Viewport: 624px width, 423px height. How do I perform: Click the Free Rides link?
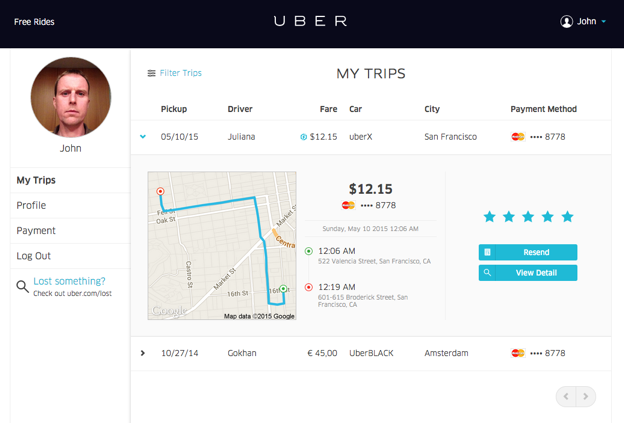click(x=35, y=21)
